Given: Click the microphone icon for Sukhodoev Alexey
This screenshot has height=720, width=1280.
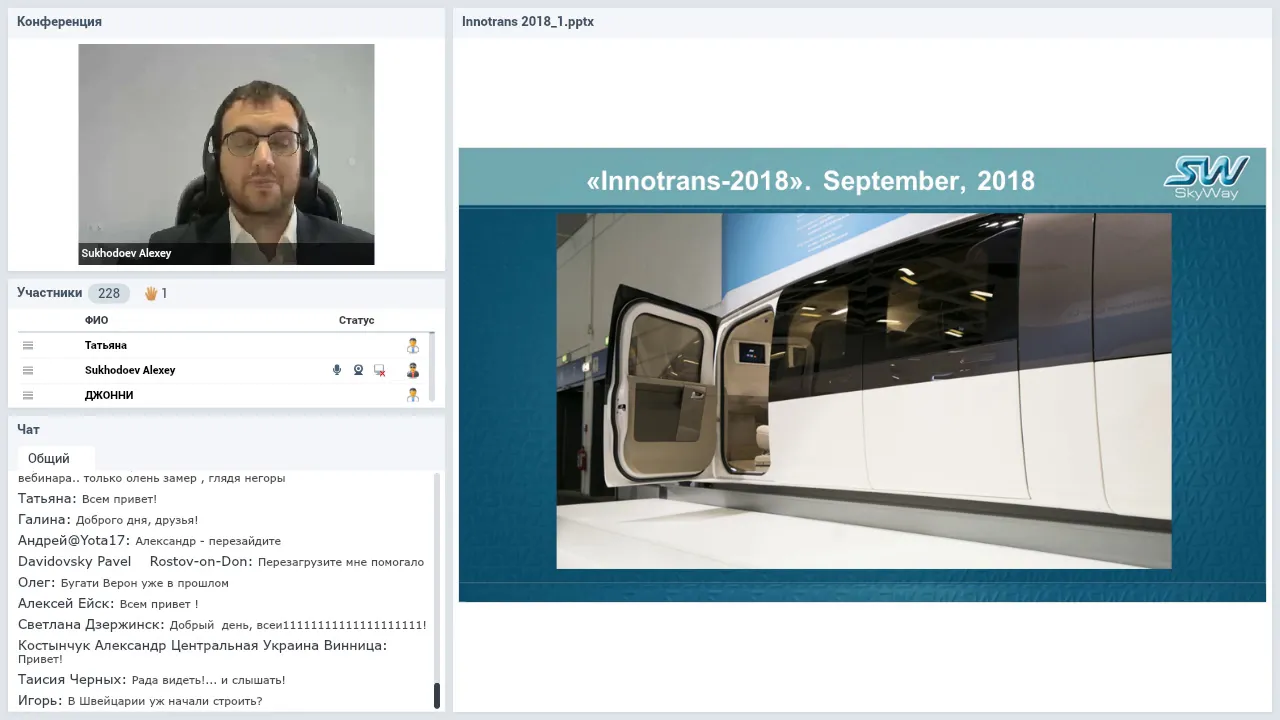Looking at the screenshot, I should pyautogui.click(x=337, y=370).
